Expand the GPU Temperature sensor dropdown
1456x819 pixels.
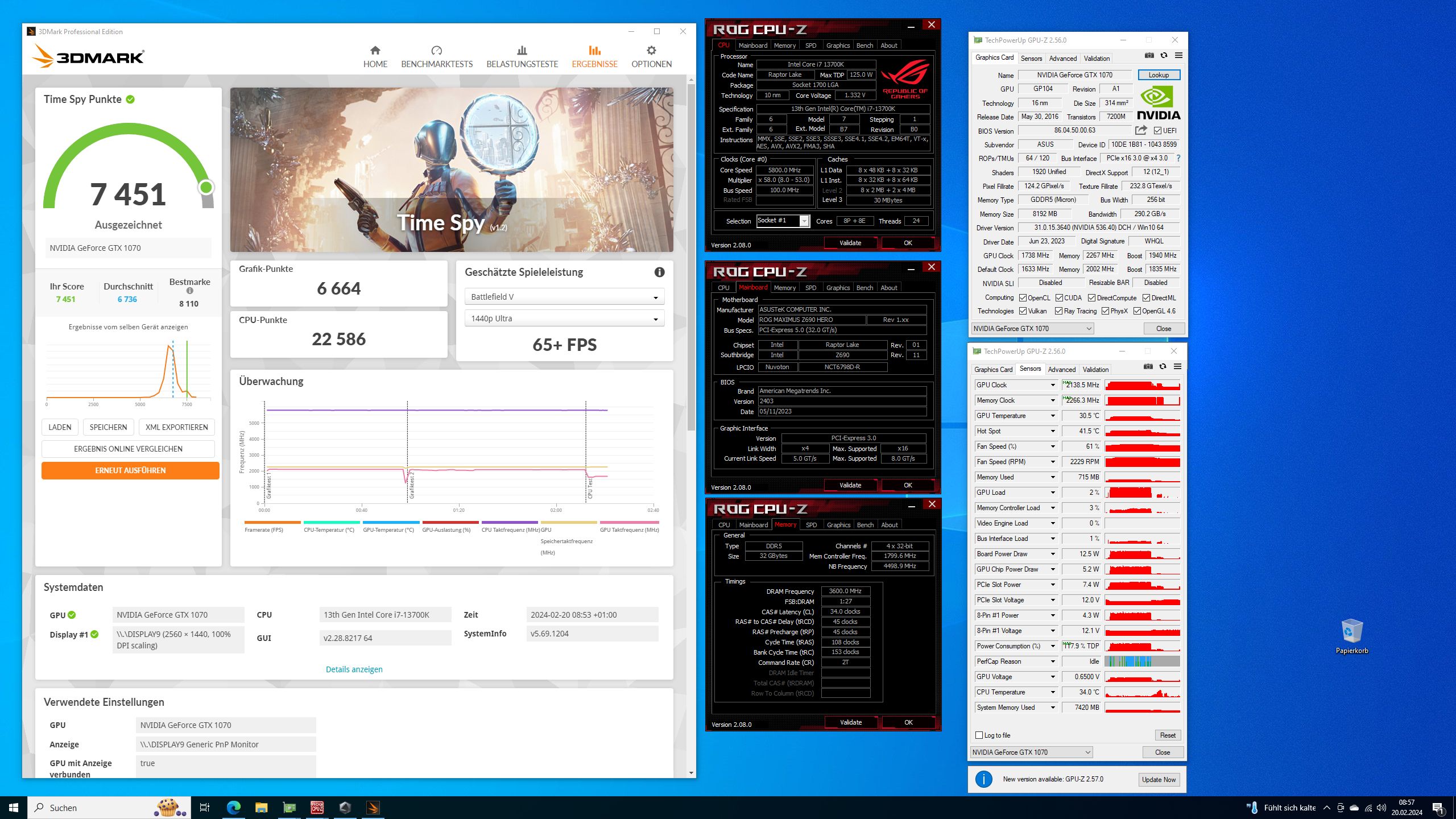pos(1053,416)
